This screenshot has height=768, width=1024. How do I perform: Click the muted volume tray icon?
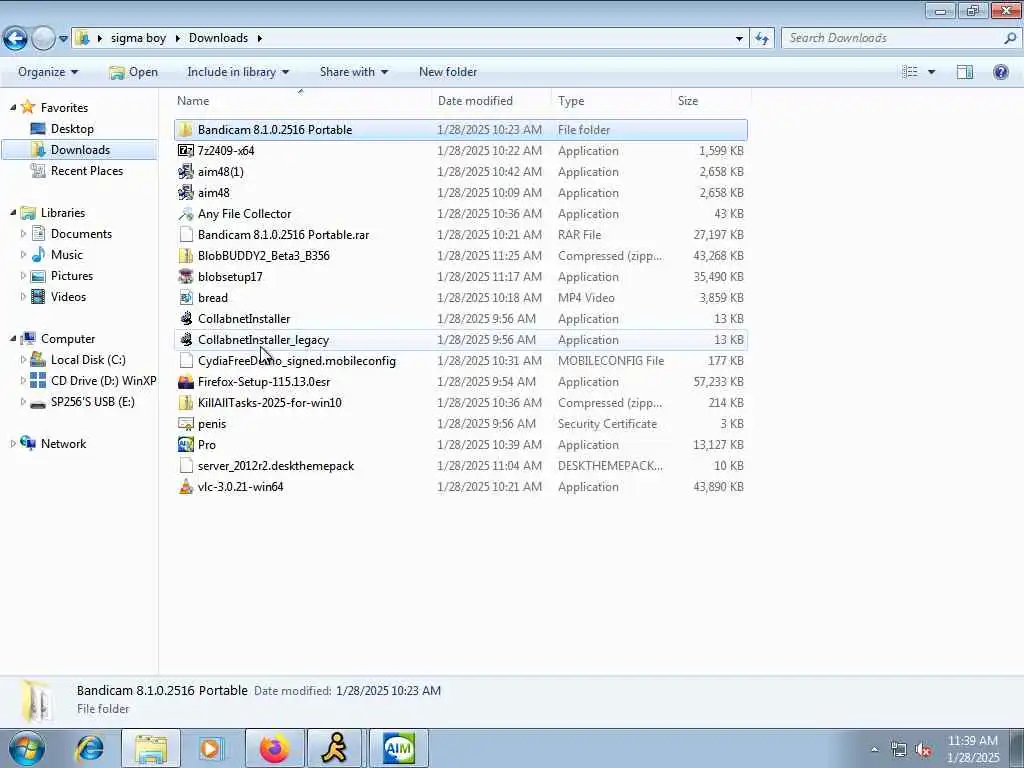(923, 750)
